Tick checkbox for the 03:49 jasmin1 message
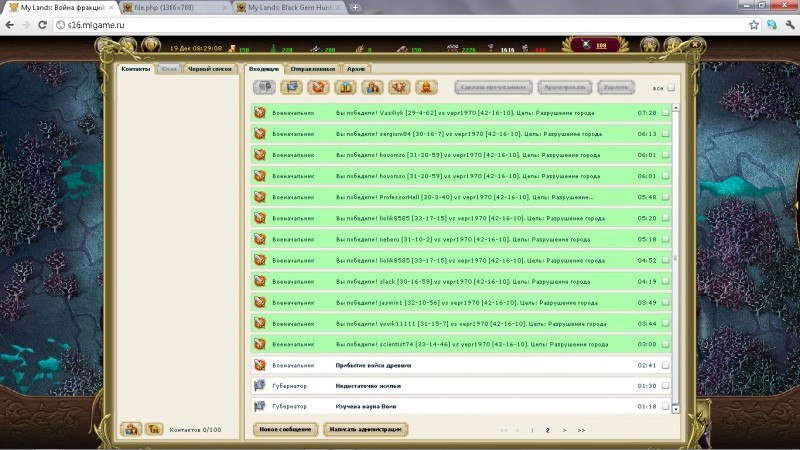Viewport: 800px width, 450px height. point(665,303)
